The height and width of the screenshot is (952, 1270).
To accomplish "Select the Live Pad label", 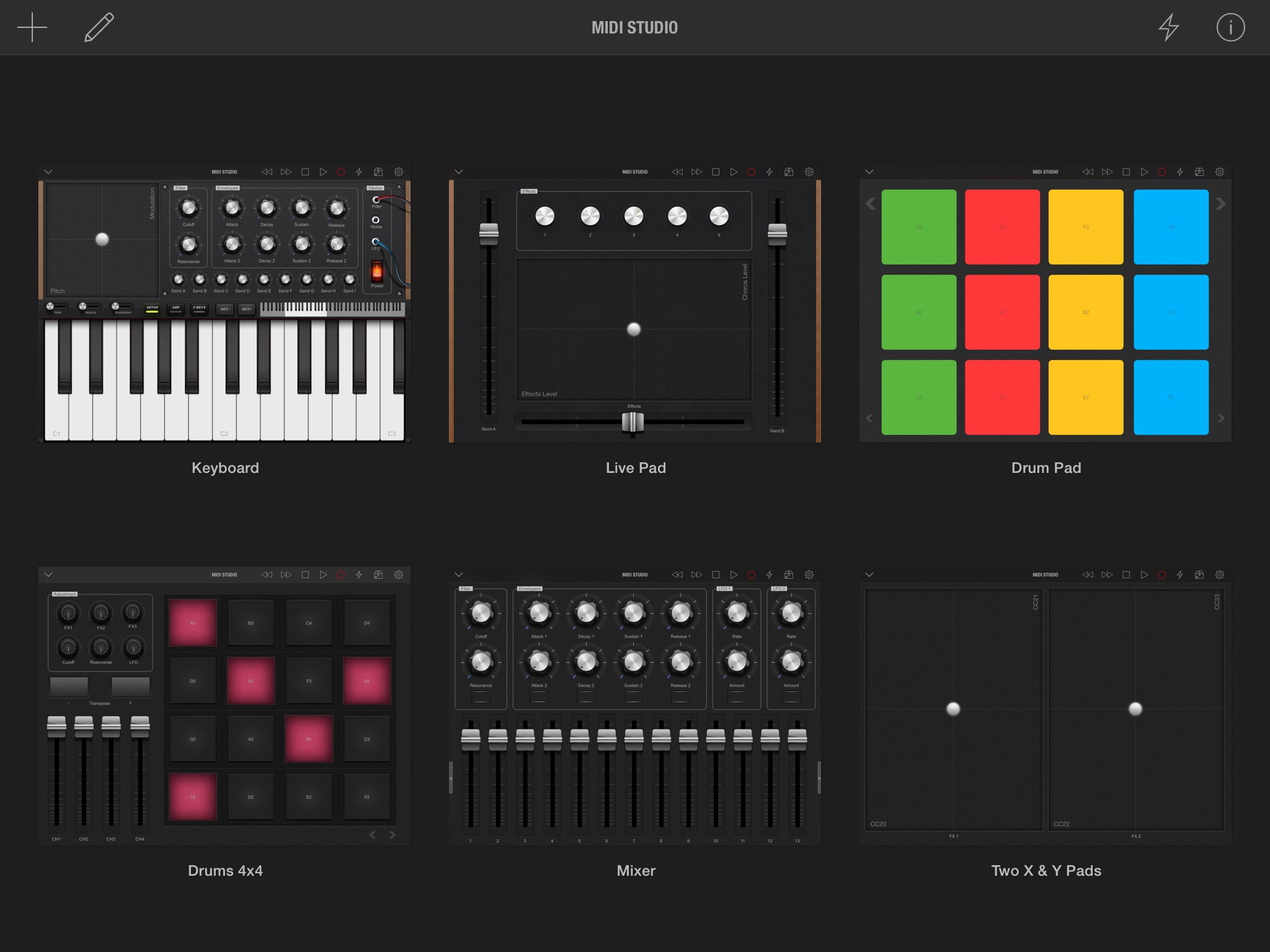I will [636, 468].
